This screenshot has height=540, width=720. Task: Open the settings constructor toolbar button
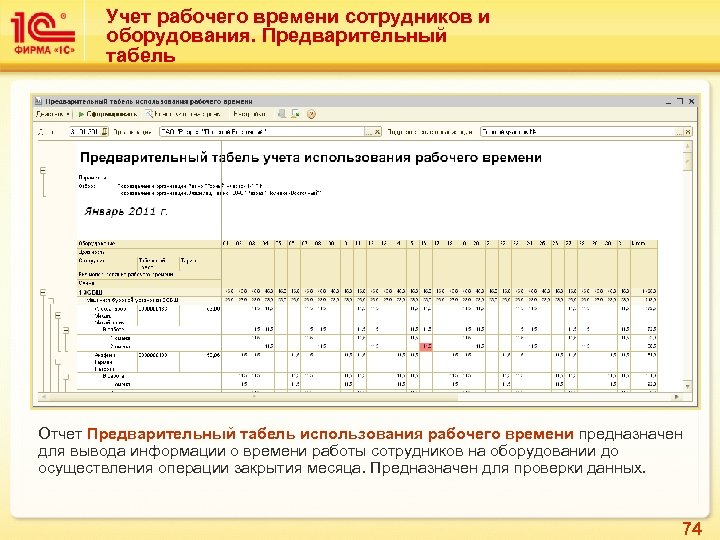tap(183, 114)
